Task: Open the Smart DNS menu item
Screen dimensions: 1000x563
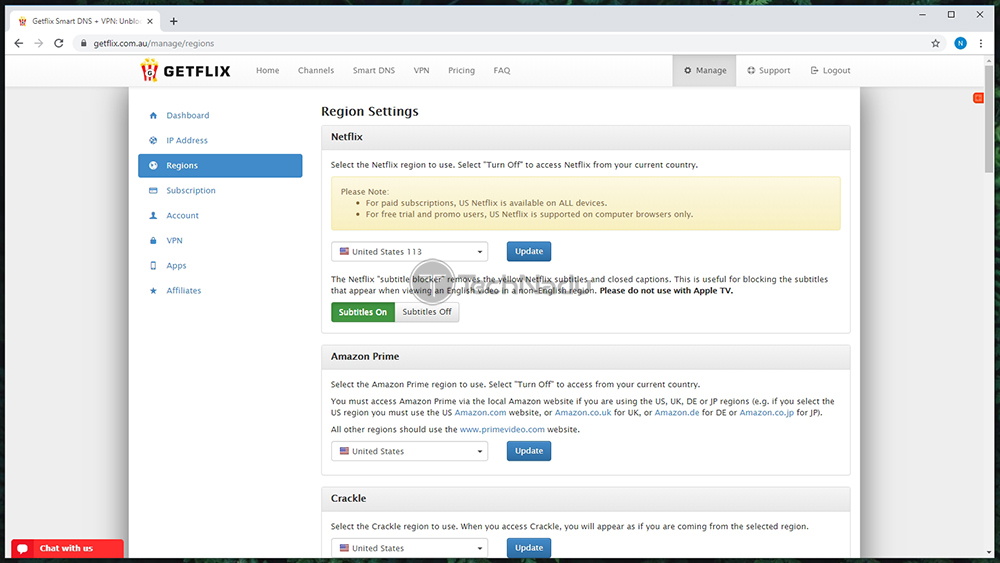Action: pos(374,70)
